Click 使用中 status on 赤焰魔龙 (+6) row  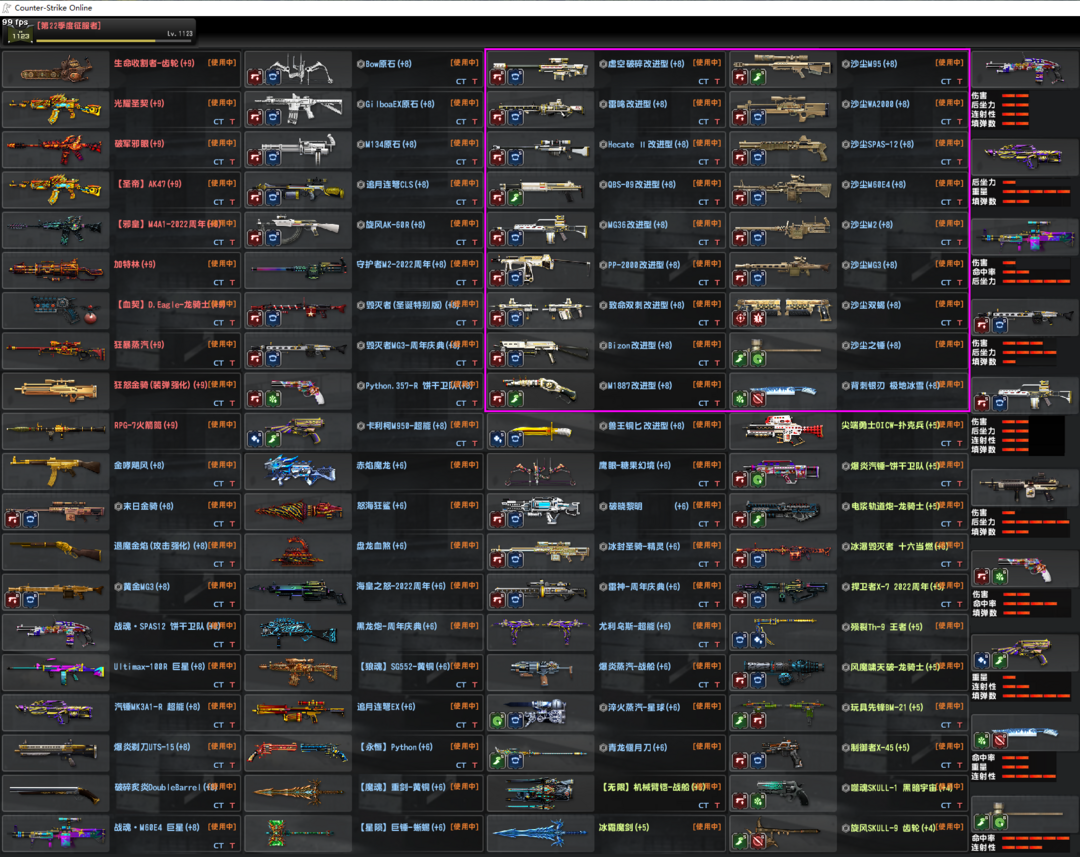464,465
